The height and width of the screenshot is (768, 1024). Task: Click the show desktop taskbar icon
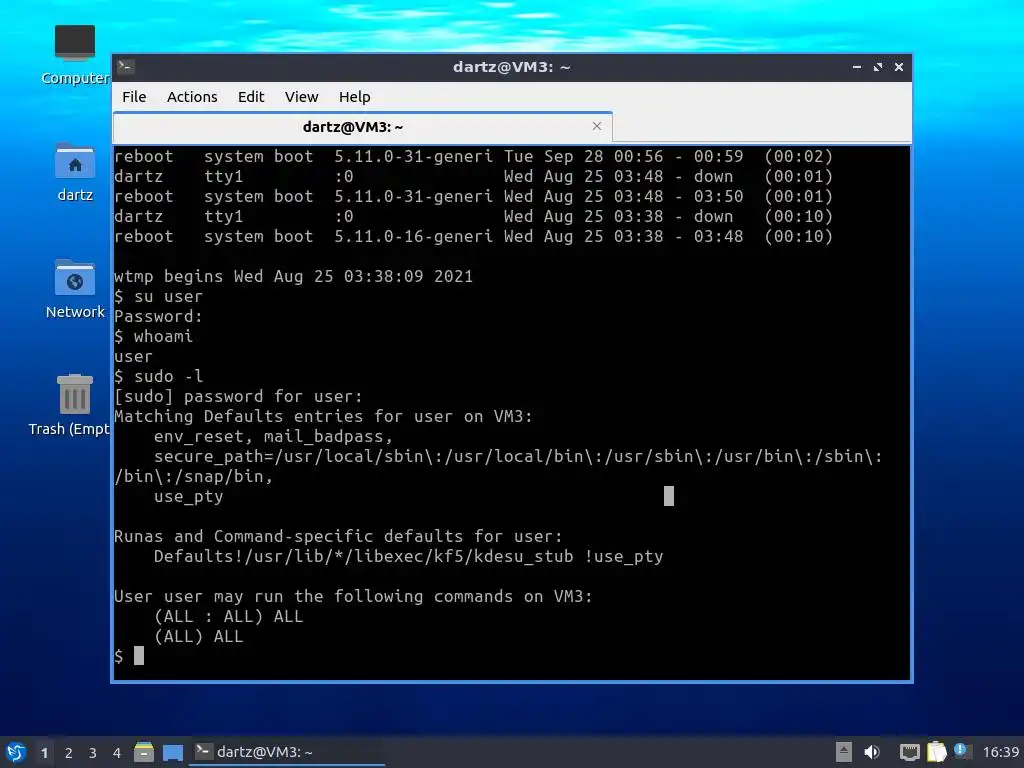(x=173, y=752)
